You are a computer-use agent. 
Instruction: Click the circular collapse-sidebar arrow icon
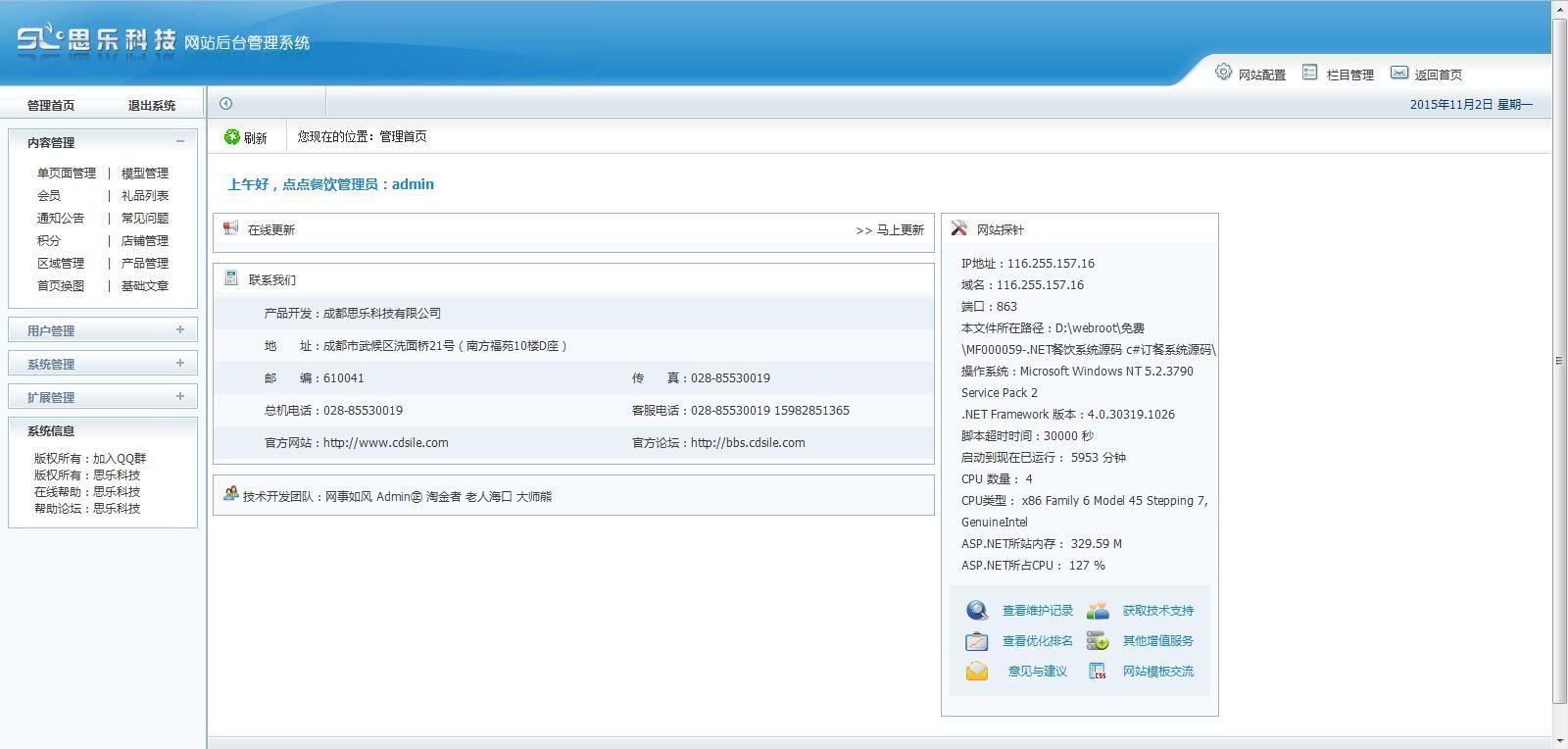[226, 103]
